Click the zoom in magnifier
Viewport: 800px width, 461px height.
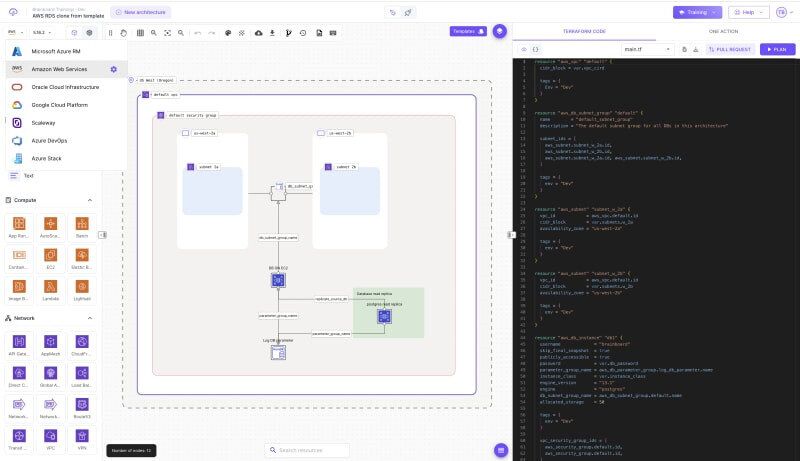coord(154,33)
